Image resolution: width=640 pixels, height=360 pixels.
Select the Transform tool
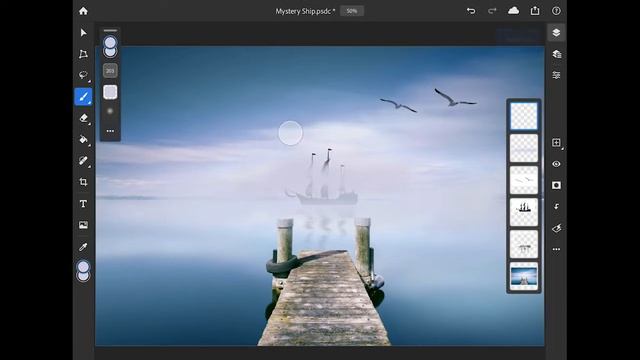[83, 54]
